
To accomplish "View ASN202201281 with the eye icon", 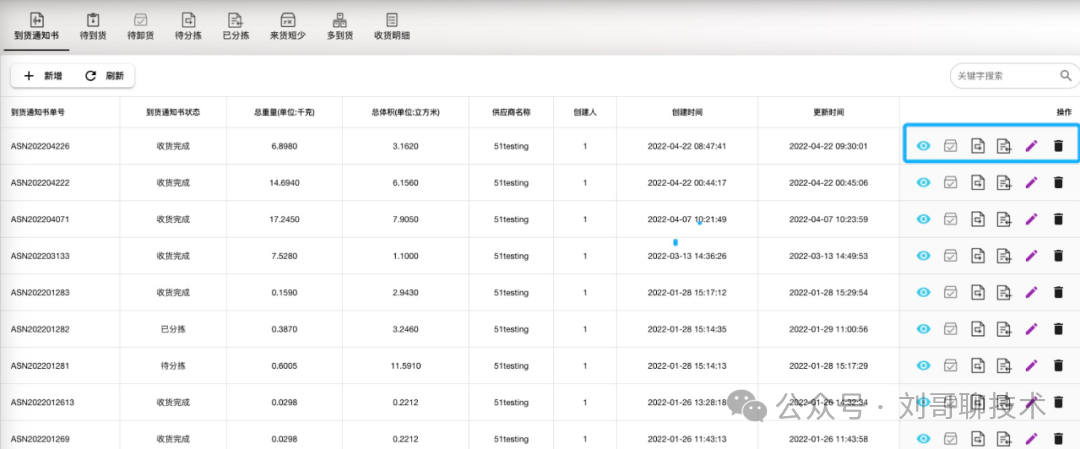I will point(924,365).
